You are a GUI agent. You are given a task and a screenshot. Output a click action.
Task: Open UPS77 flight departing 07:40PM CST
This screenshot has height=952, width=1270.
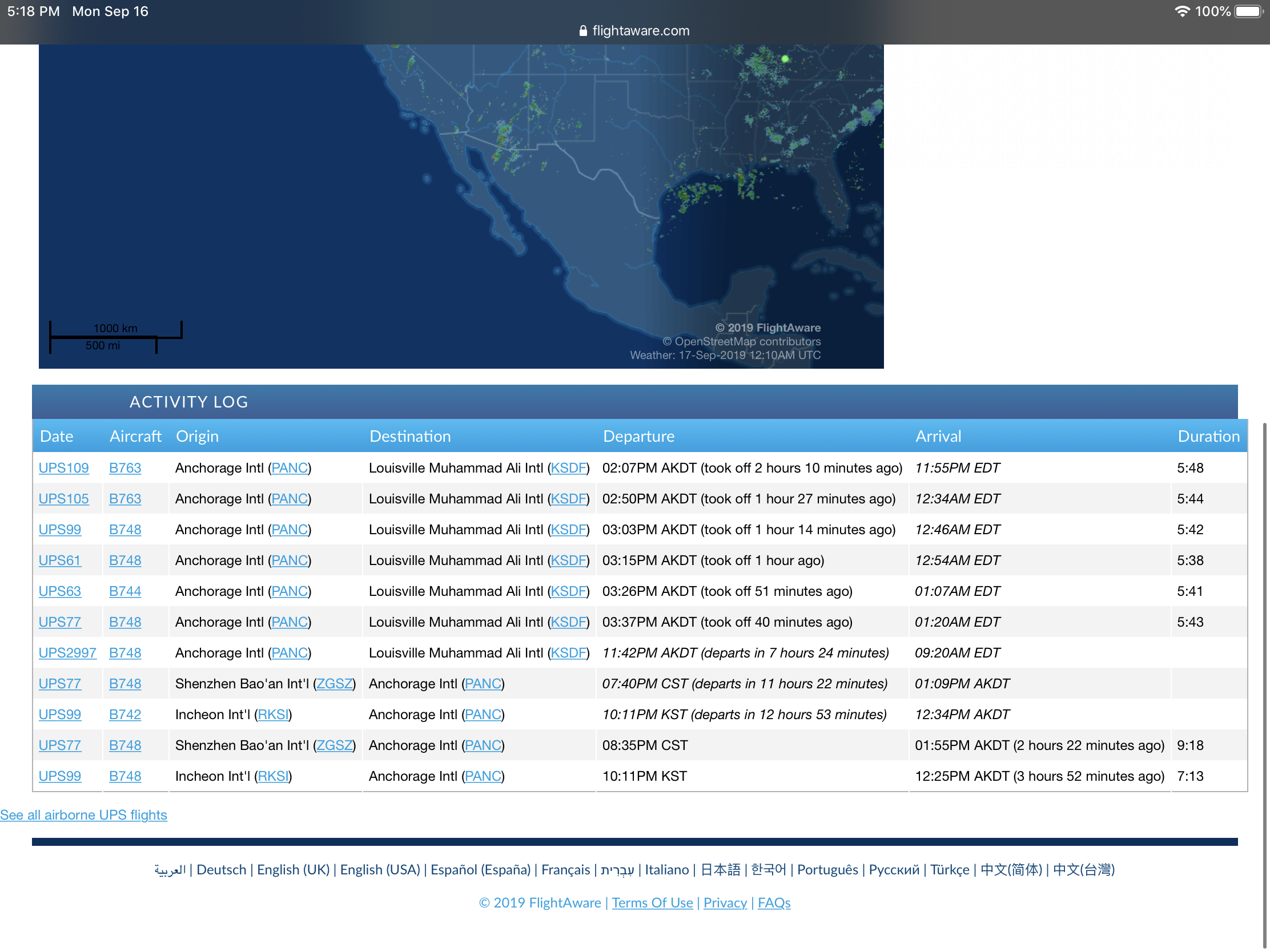click(x=60, y=684)
